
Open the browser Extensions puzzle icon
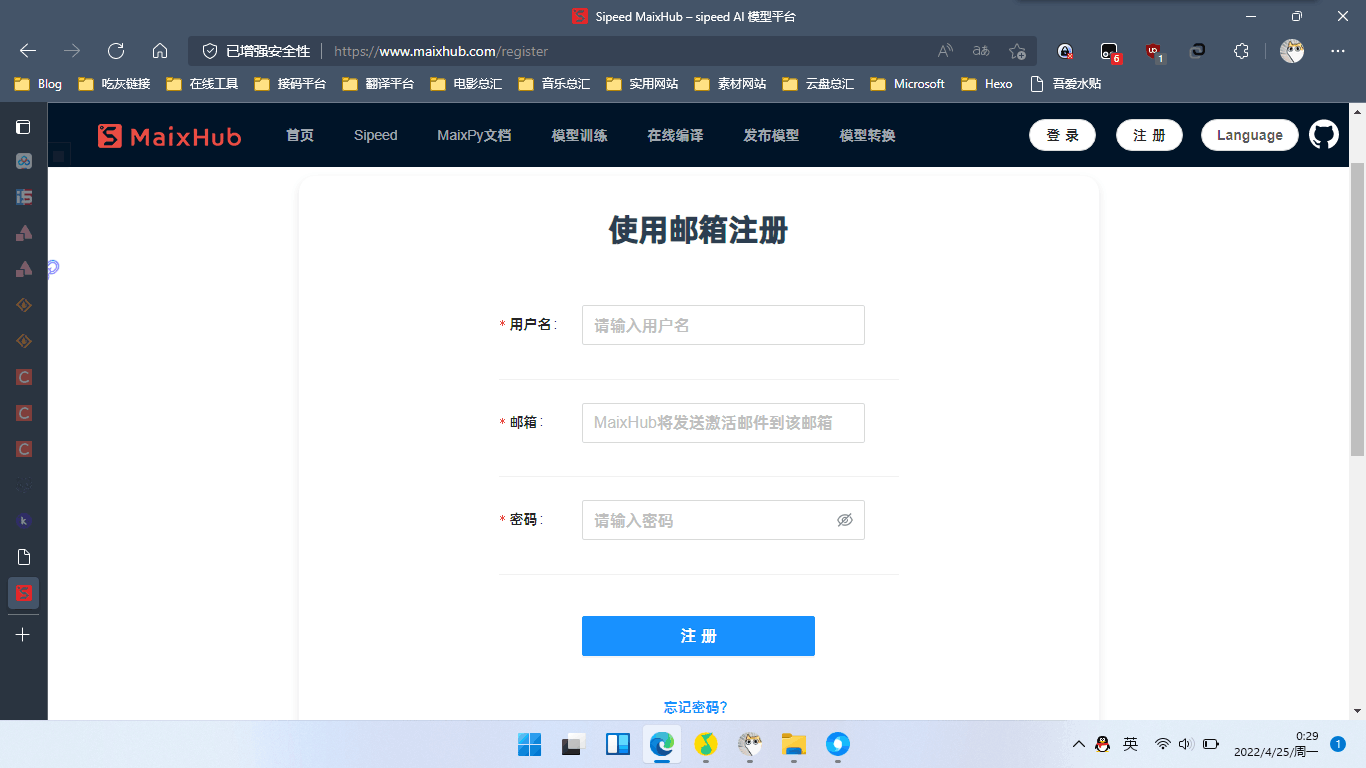pos(1241,51)
